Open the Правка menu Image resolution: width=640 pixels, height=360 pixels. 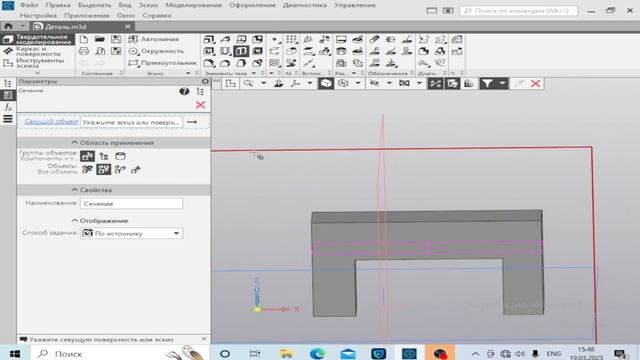58,5
